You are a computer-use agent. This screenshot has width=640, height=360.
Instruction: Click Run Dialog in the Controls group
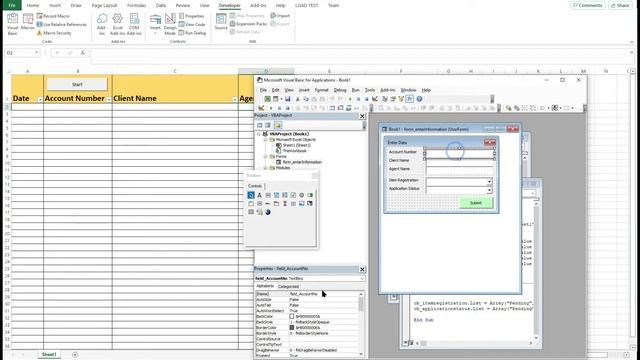tap(192, 33)
